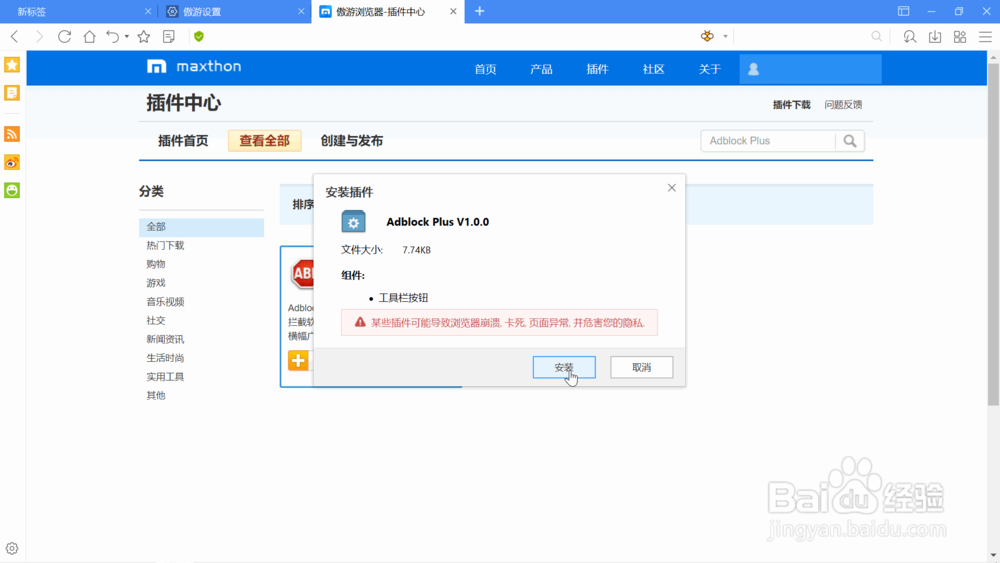
Task: Open 关于 in the site navigation
Action: click(x=710, y=69)
